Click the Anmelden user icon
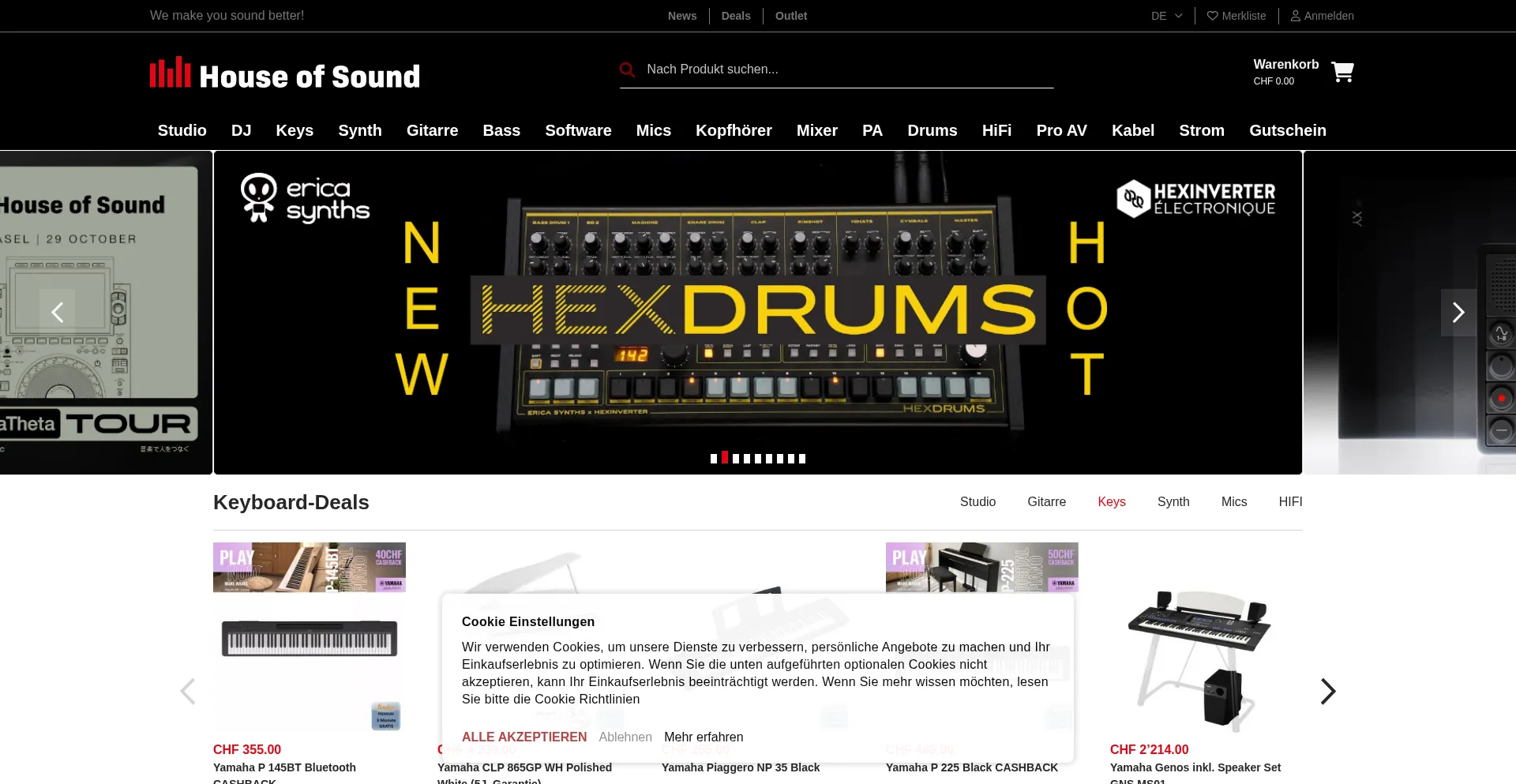1516x784 pixels. (x=1295, y=16)
